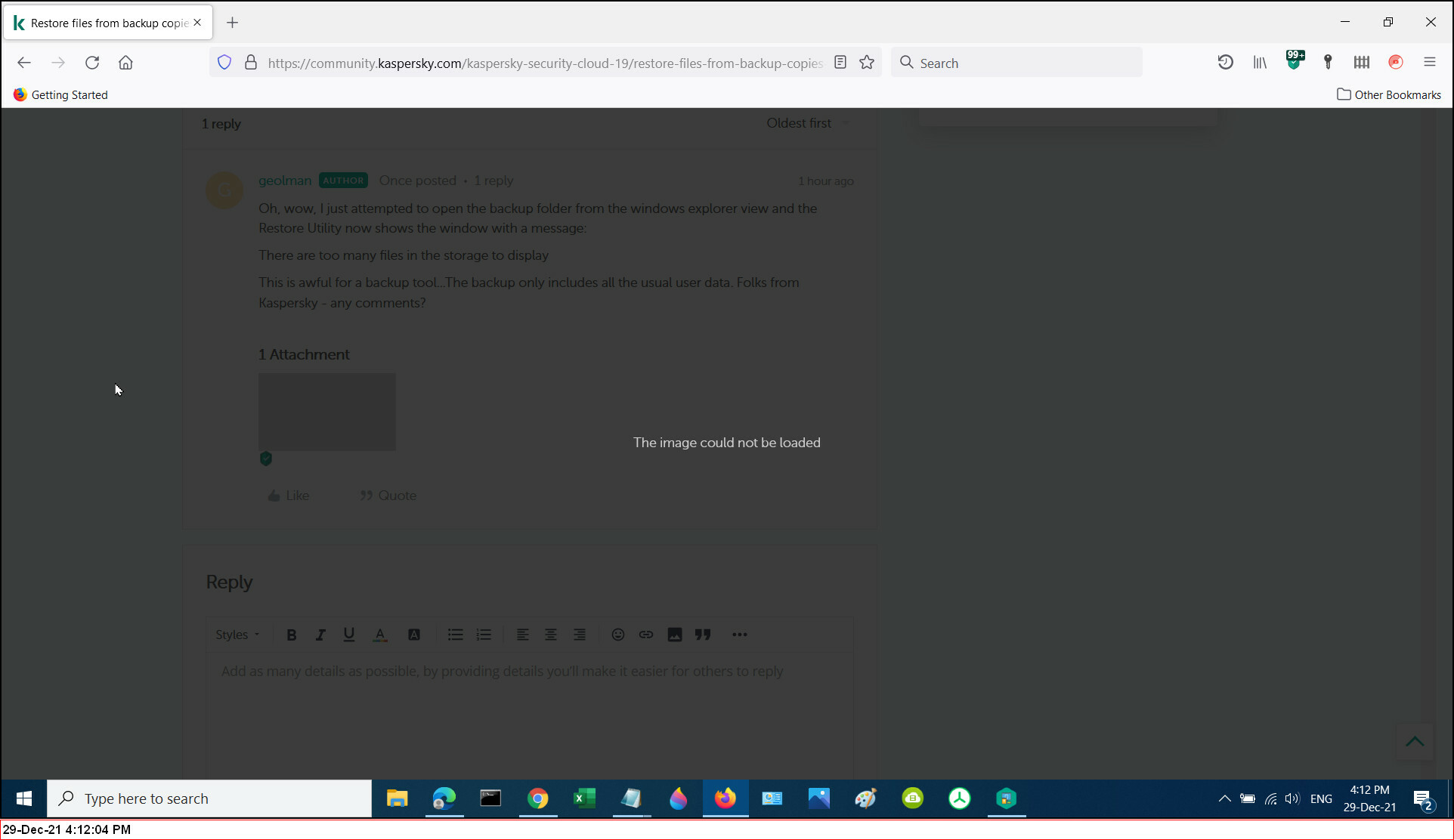
Task: Click geolman's avatar
Action: pyautogui.click(x=224, y=190)
